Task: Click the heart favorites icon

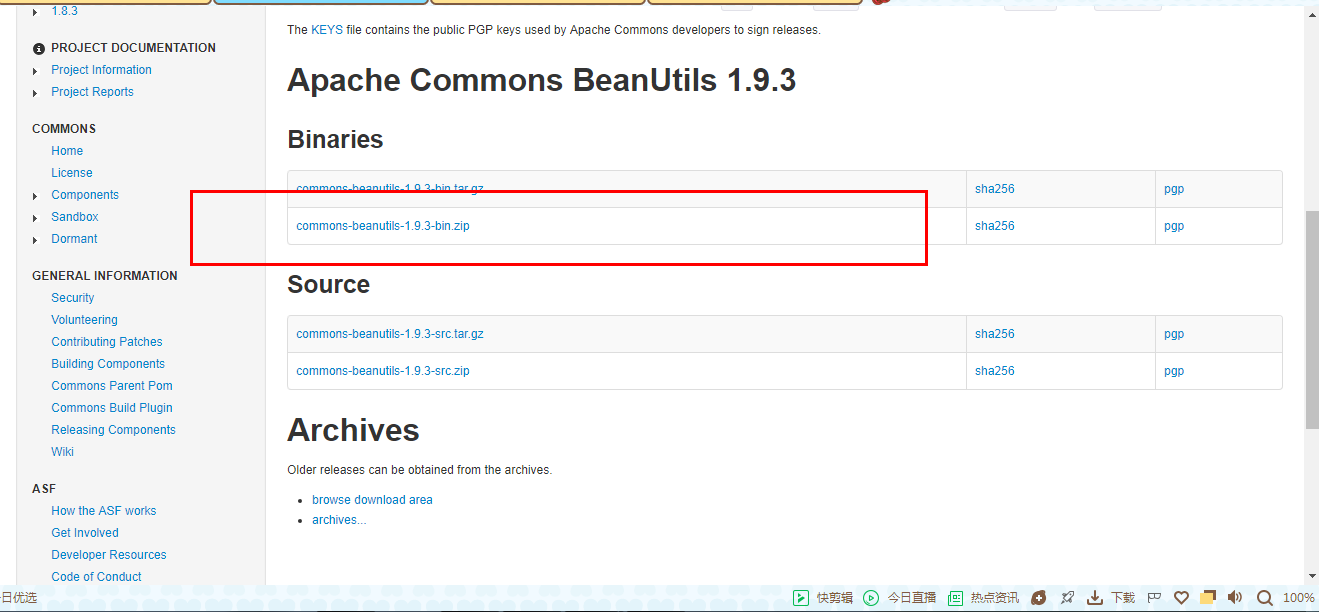Action: coord(1181,598)
